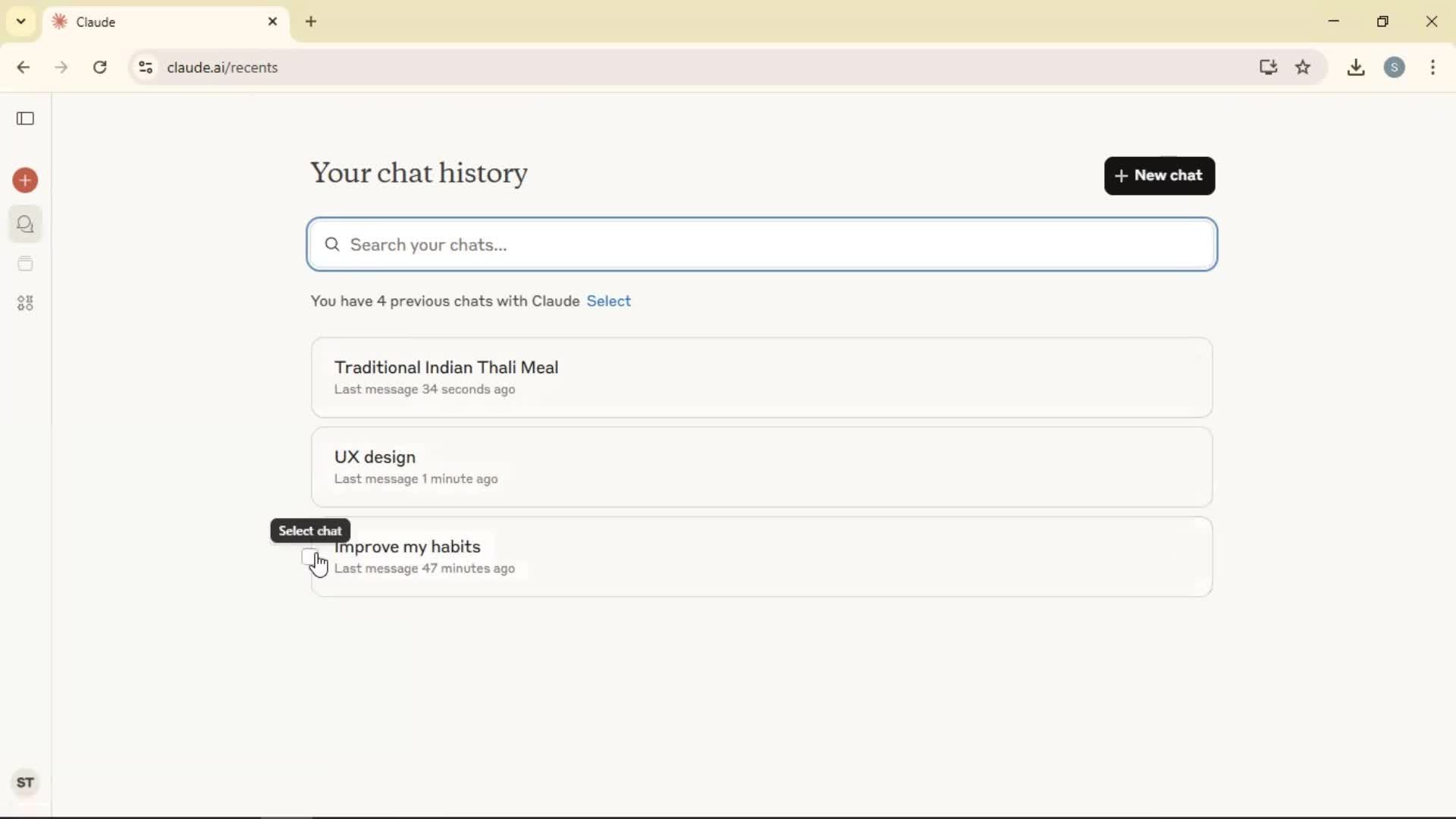Click the New chat button
Viewport: 1456px width, 819px height.
[1159, 176]
